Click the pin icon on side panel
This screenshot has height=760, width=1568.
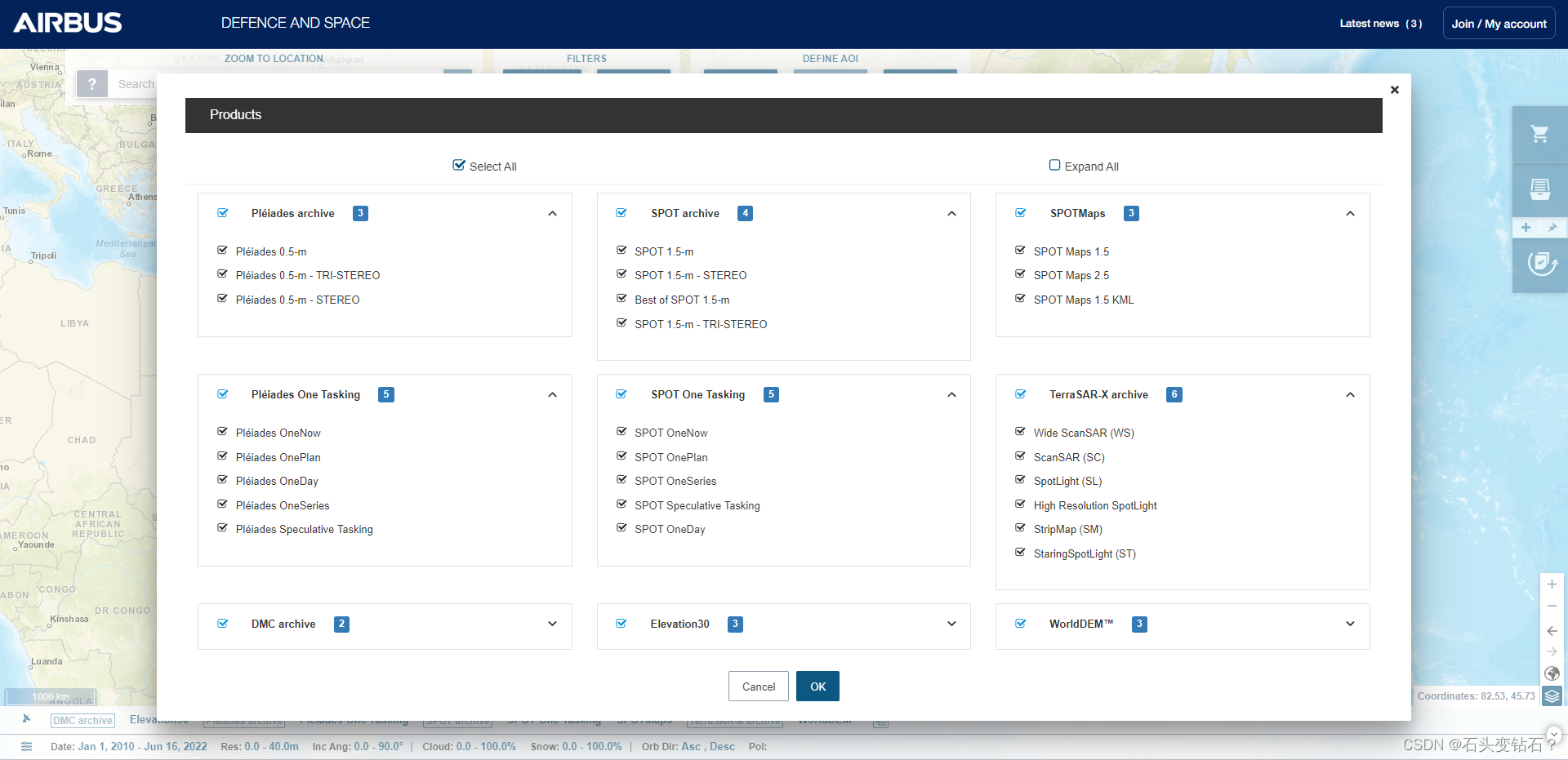(x=1552, y=228)
